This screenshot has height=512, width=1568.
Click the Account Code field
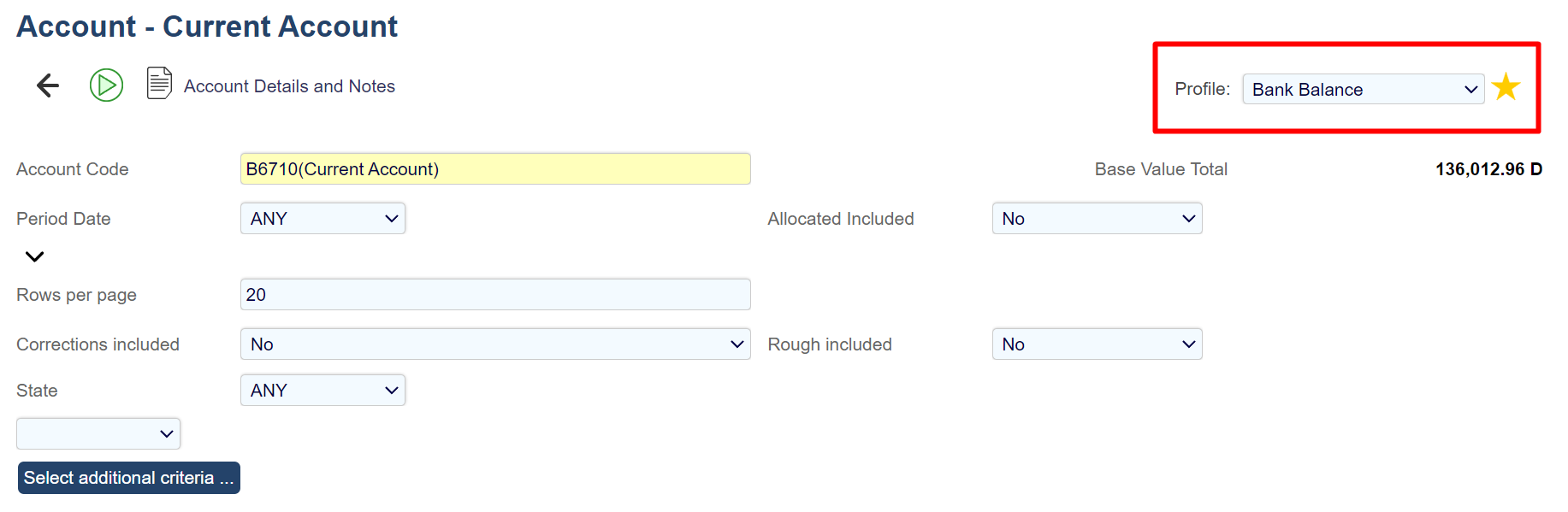(x=494, y=169)
